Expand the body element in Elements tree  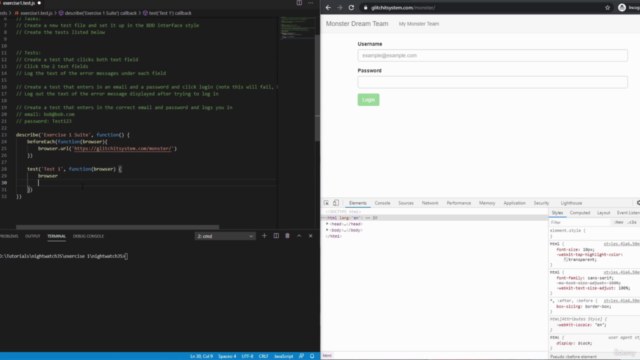[327, 230]
